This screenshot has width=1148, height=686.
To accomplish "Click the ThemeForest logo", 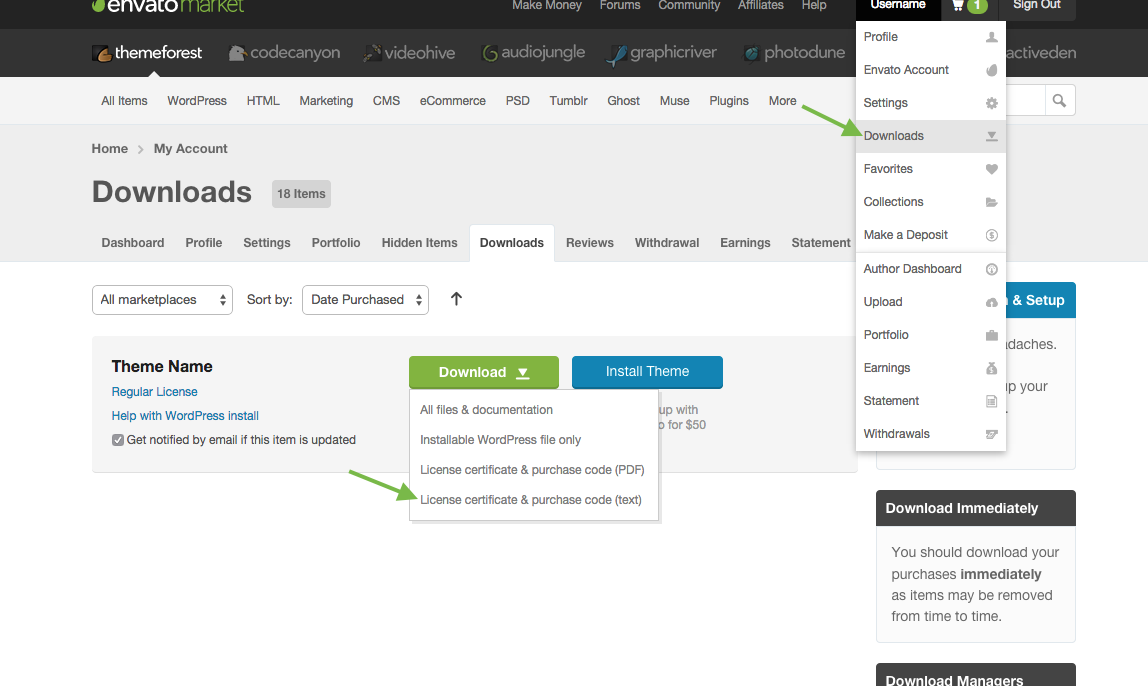I will (x=147, y=53).
